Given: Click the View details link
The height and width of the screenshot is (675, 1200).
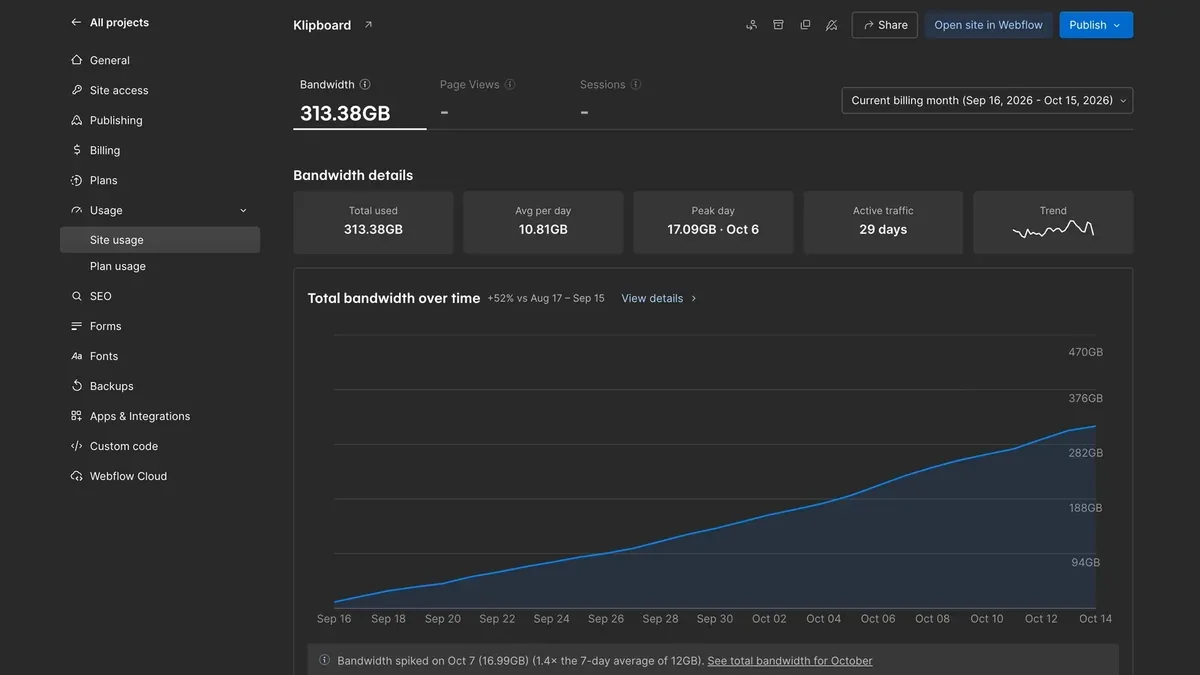Looking at the screenshot, I should click(659, 298).
